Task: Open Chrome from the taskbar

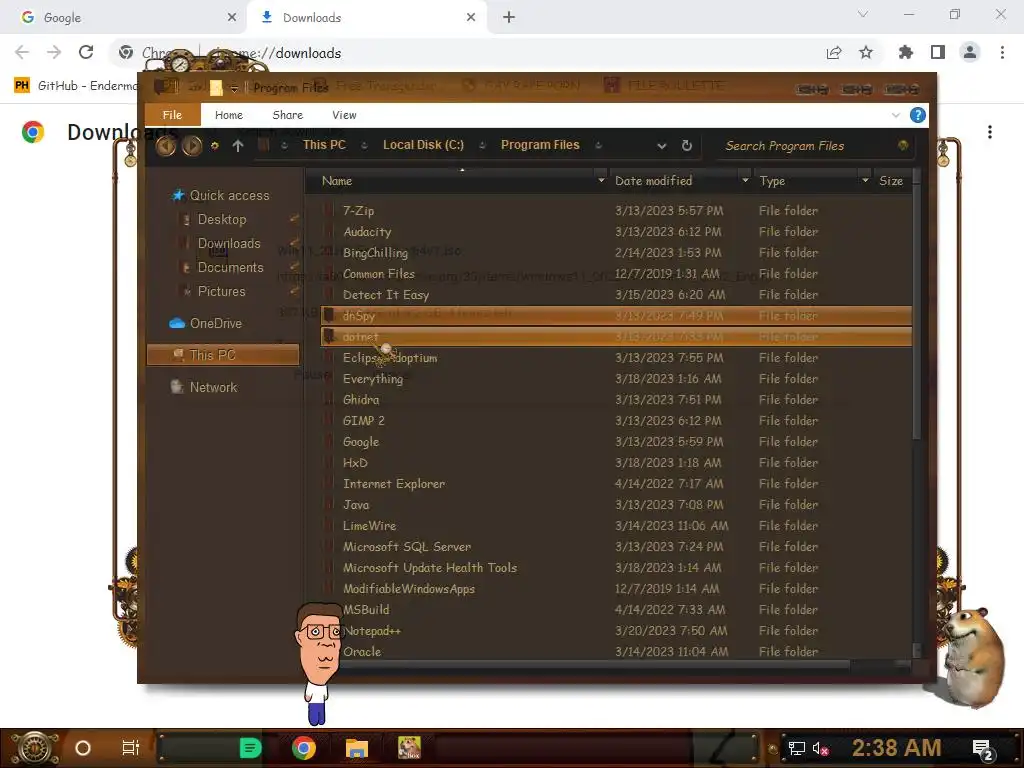Action: [304, 748]
